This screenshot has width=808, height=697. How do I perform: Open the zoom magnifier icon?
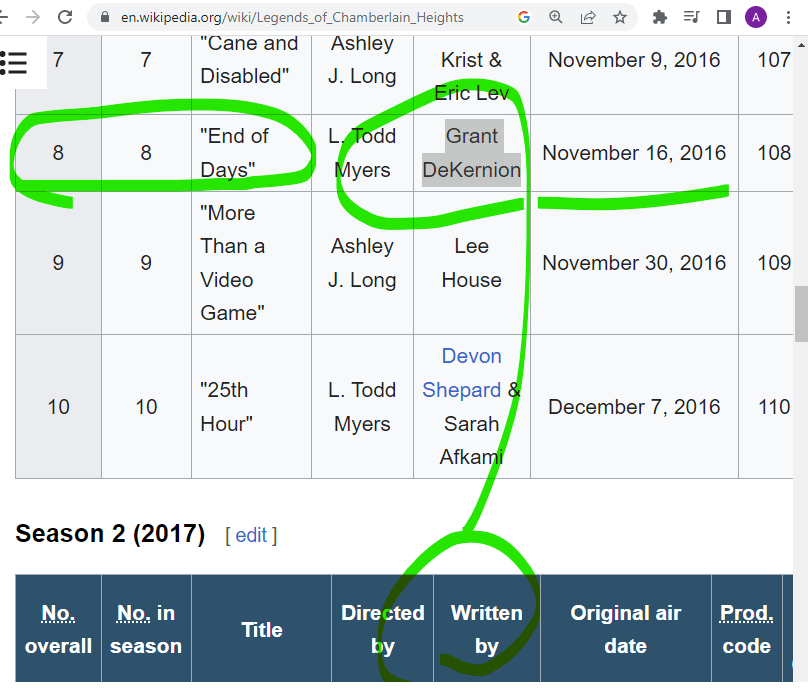[x=556, y=17]
